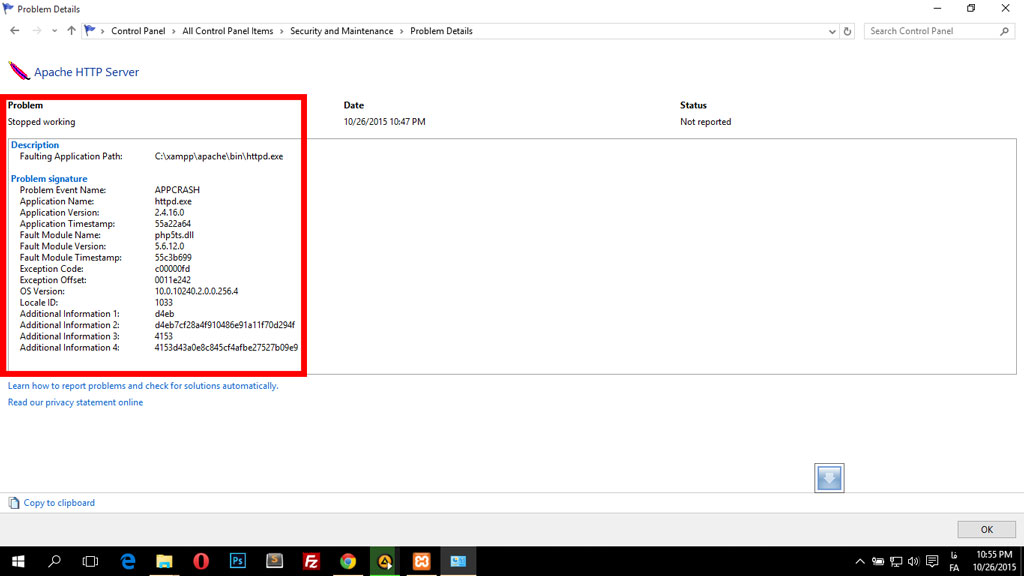Click the Apache feather icon
Screen dimensions: 1024x576
(19, 71)
